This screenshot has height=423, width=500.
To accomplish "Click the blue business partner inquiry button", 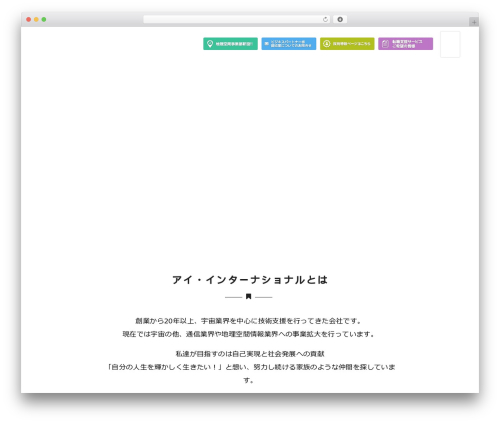I will (x=289, y=44).
